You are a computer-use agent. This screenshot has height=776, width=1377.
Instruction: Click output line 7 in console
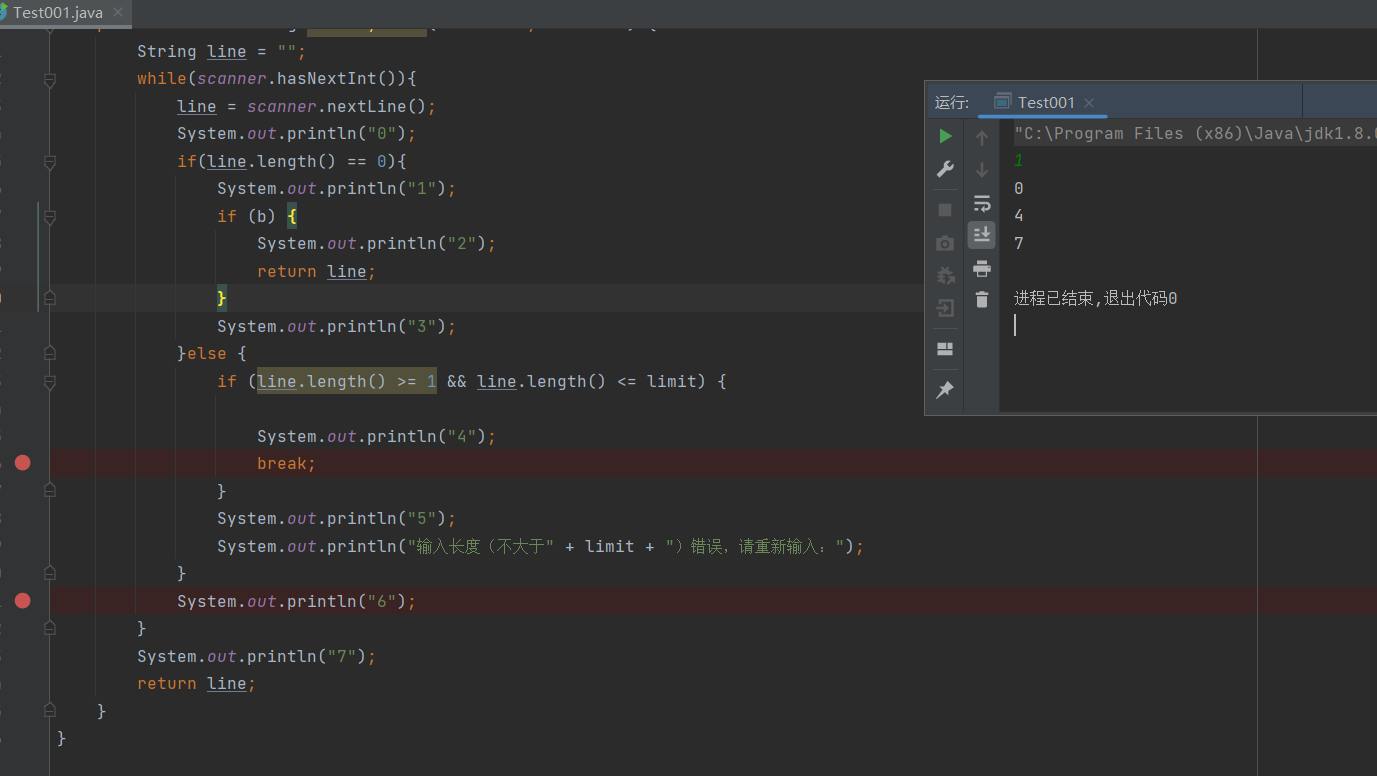[1018, 243]
